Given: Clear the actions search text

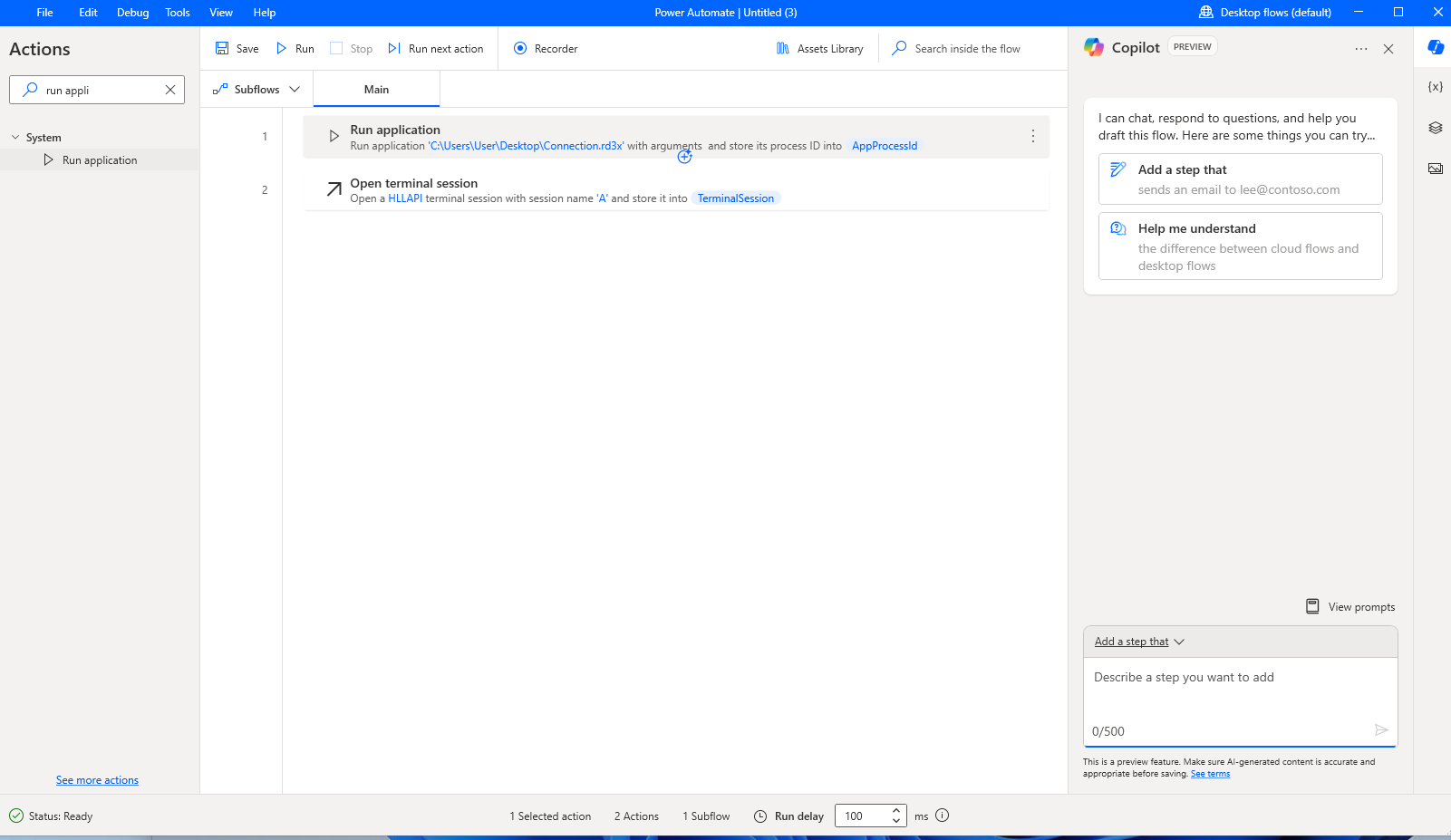Looking at the screenshot, I should pyautogui.click(x=169, y=90).
